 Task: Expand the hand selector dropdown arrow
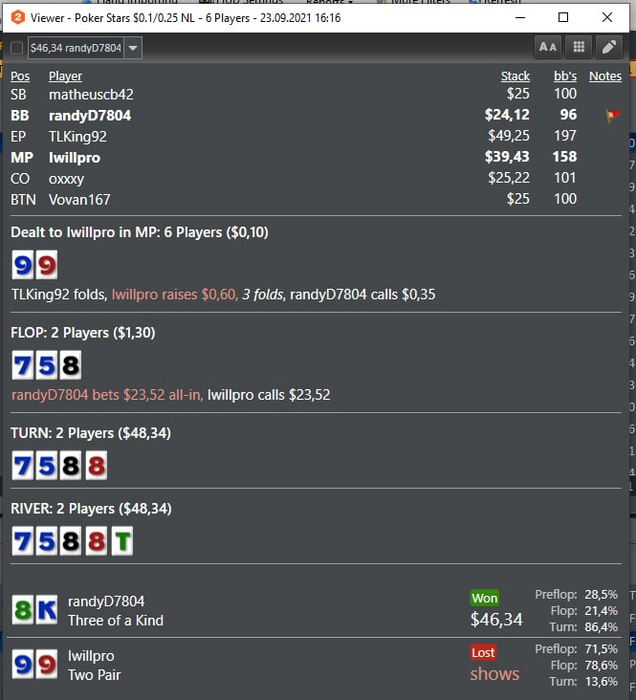133,48
